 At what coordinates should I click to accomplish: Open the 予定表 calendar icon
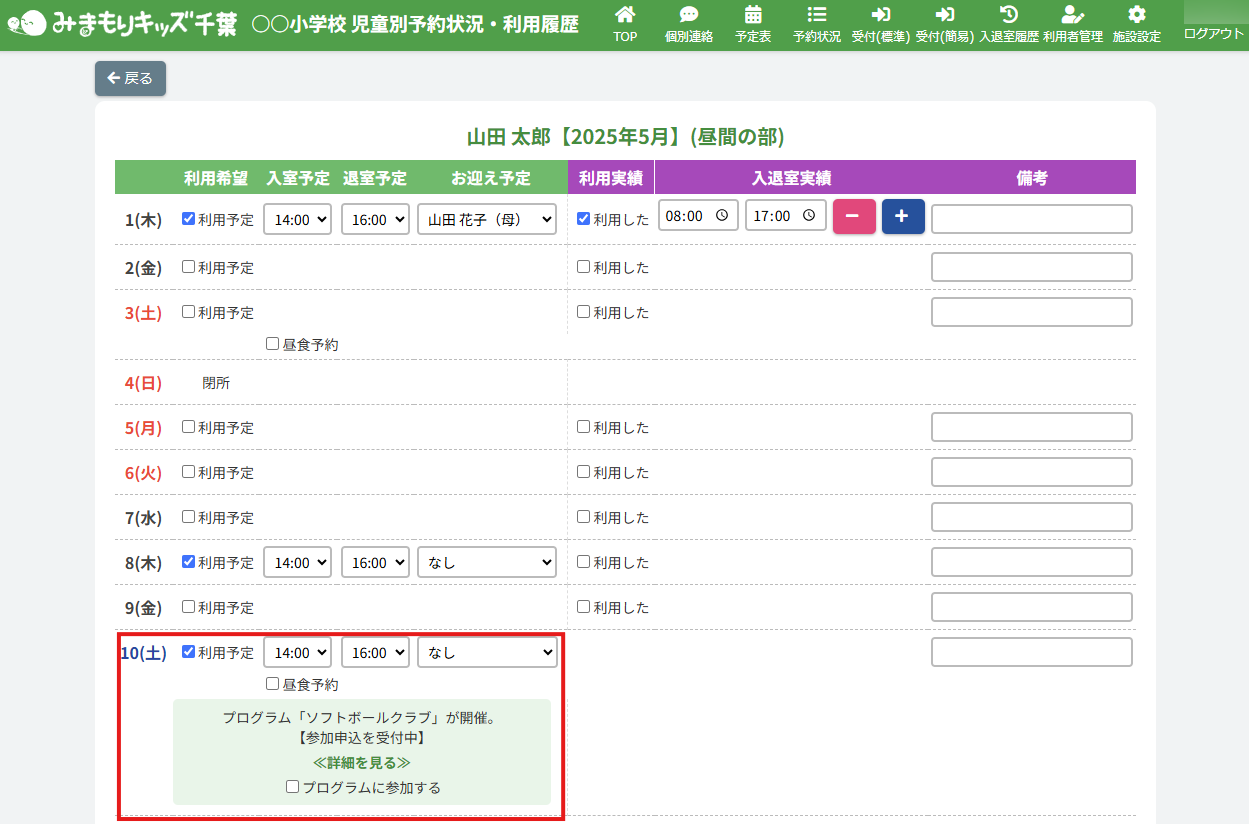point(753,15)
